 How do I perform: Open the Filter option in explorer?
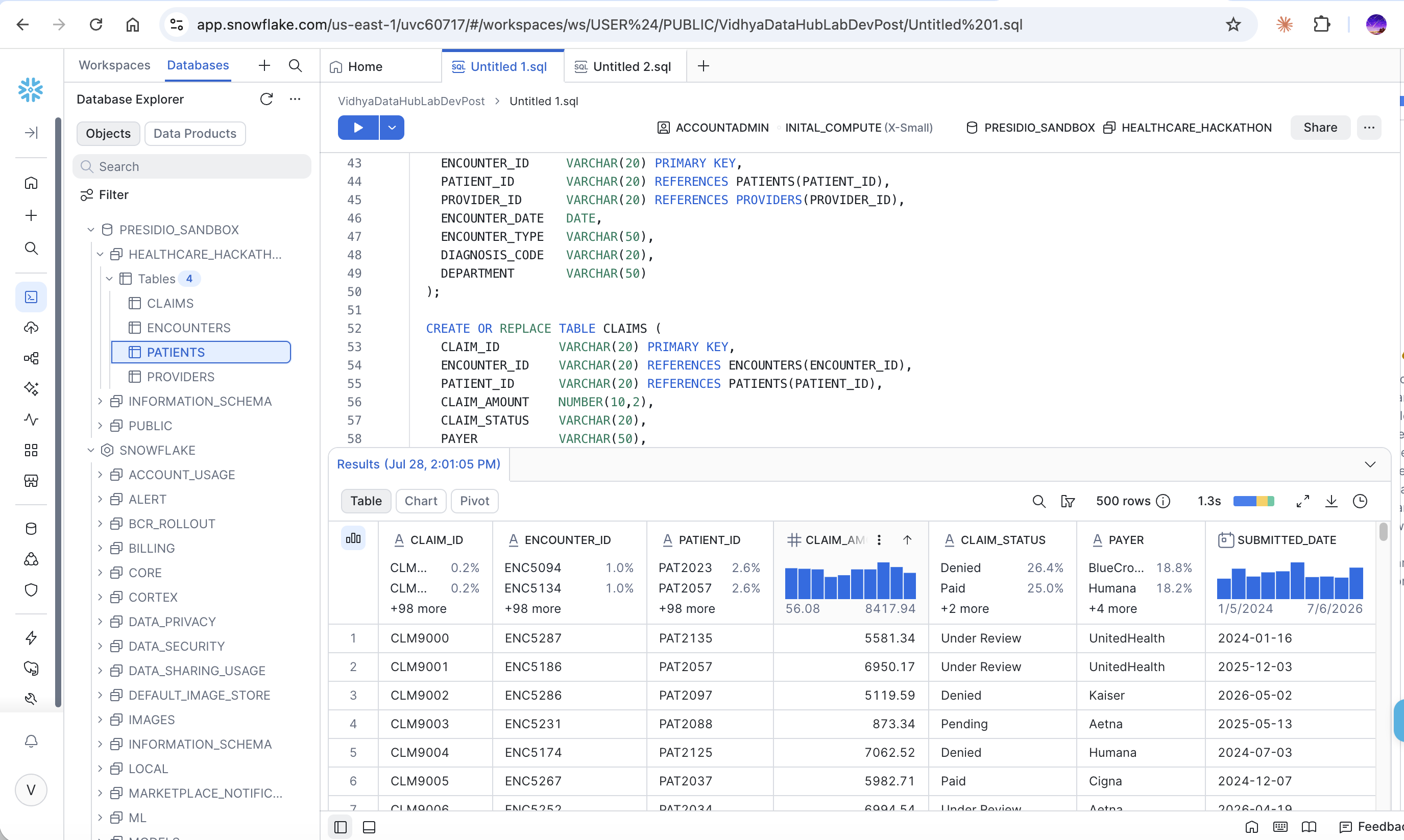coord(104,195)
